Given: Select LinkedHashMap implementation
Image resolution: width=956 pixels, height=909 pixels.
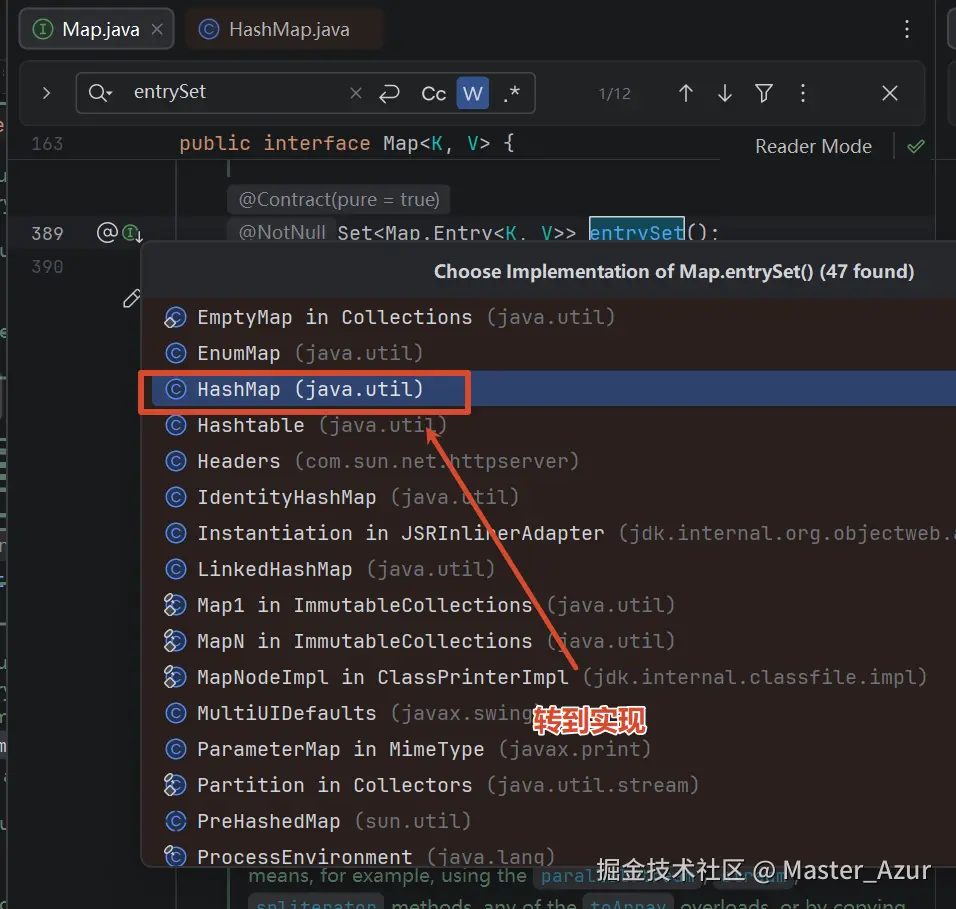Looking at the screenshot, I should 548,569.
